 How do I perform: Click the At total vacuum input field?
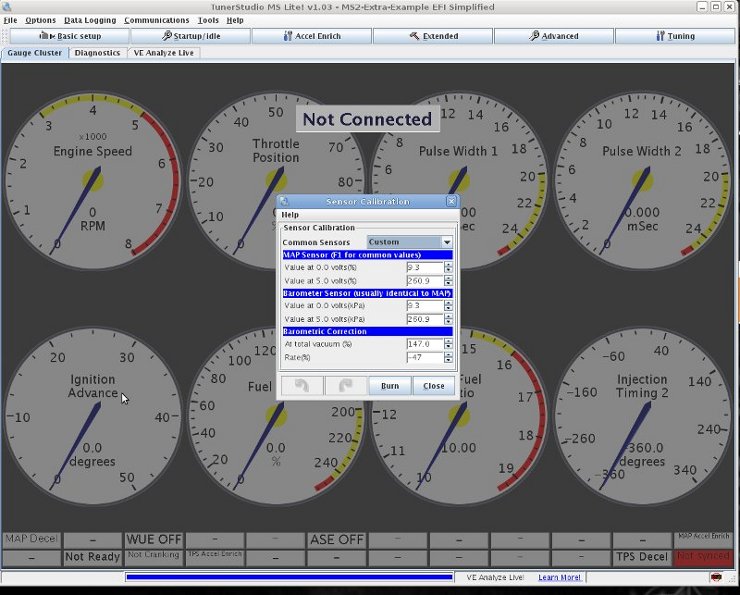coord(424,344)
